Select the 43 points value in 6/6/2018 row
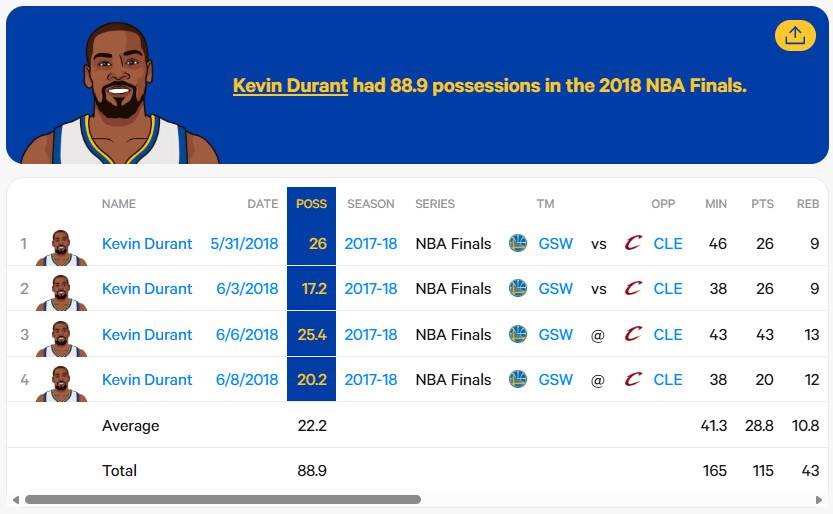Viewport: 833px width, 514px height. 764,335
